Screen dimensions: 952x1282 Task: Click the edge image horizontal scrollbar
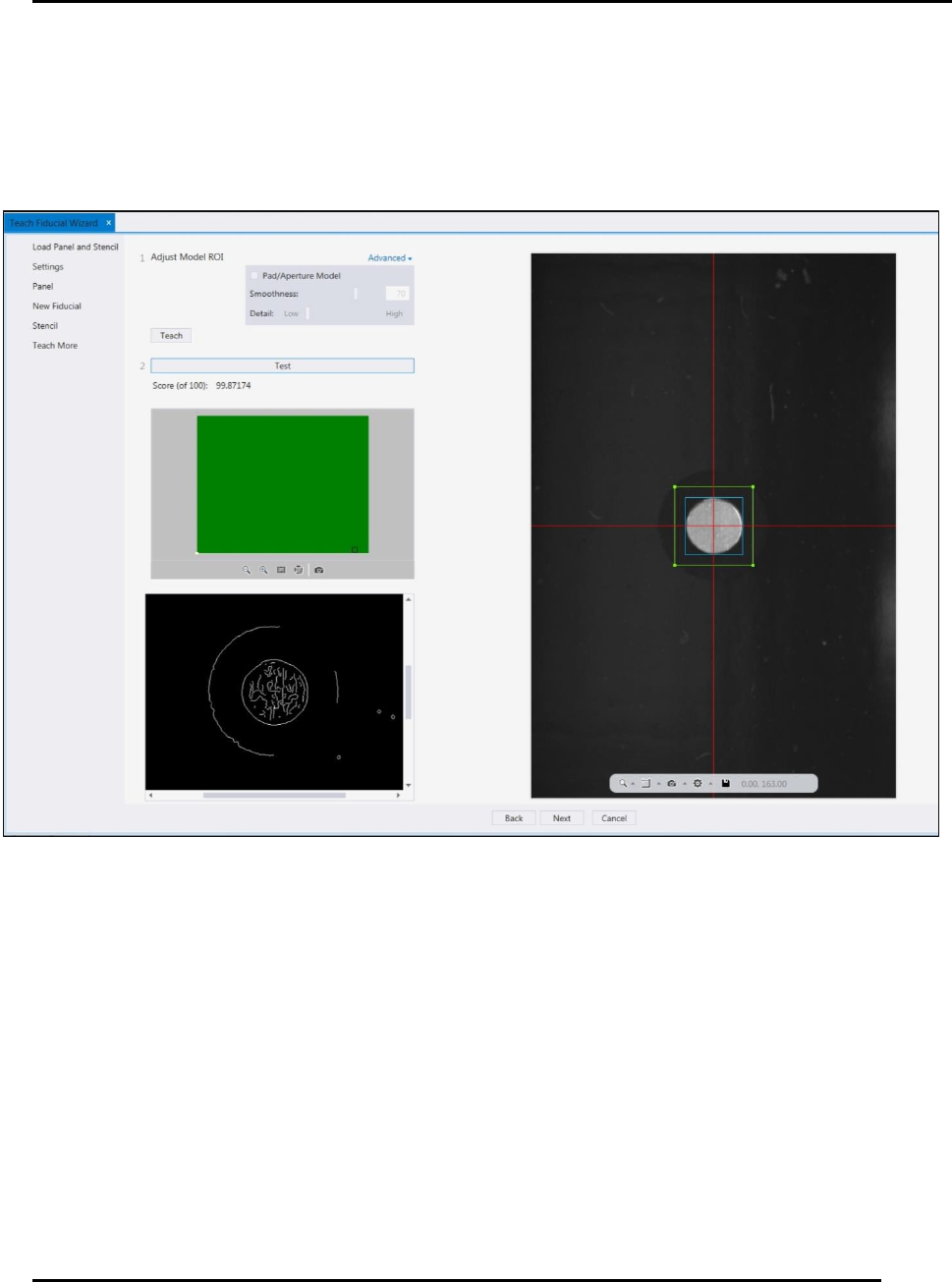(274, 796)
